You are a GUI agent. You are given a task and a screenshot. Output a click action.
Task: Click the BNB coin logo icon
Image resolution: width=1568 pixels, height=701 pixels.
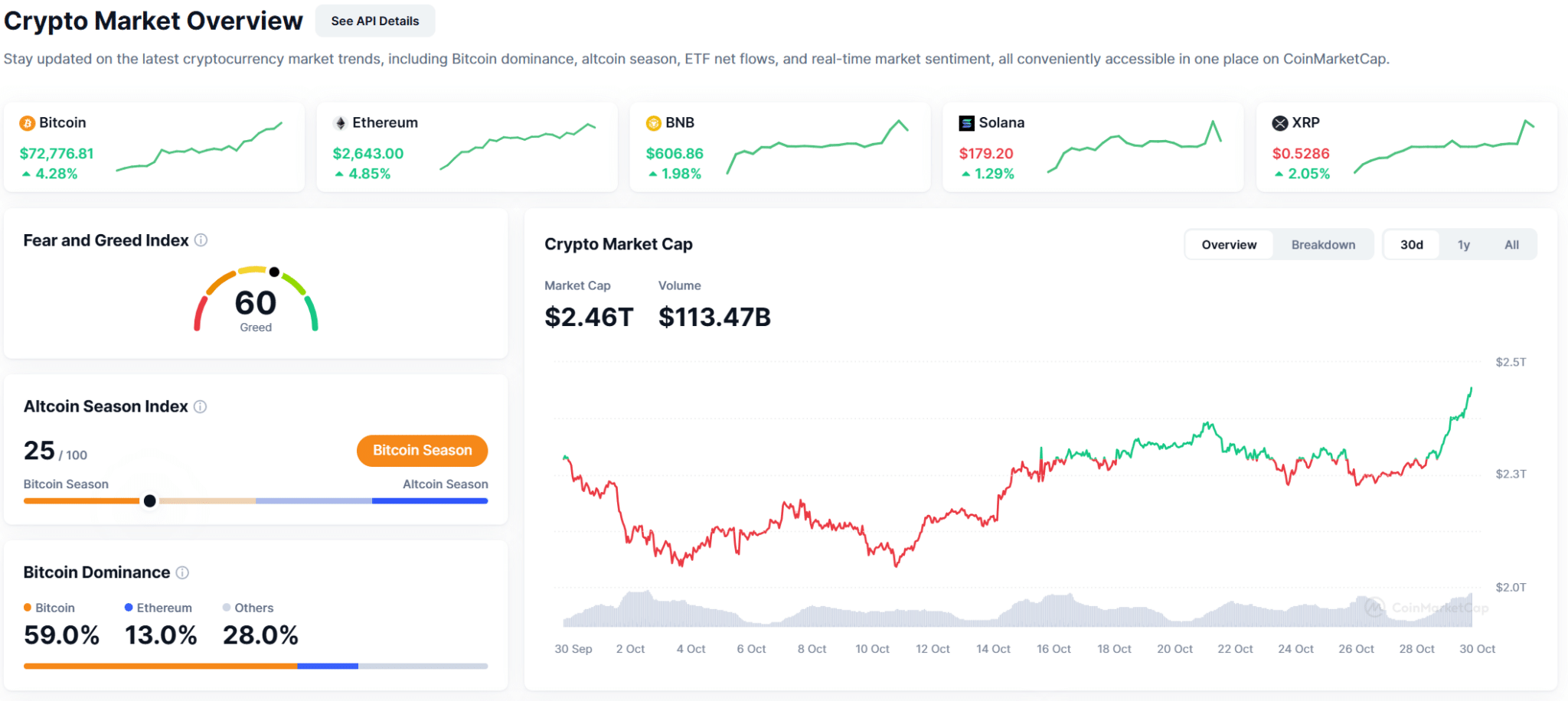point(654,123)
